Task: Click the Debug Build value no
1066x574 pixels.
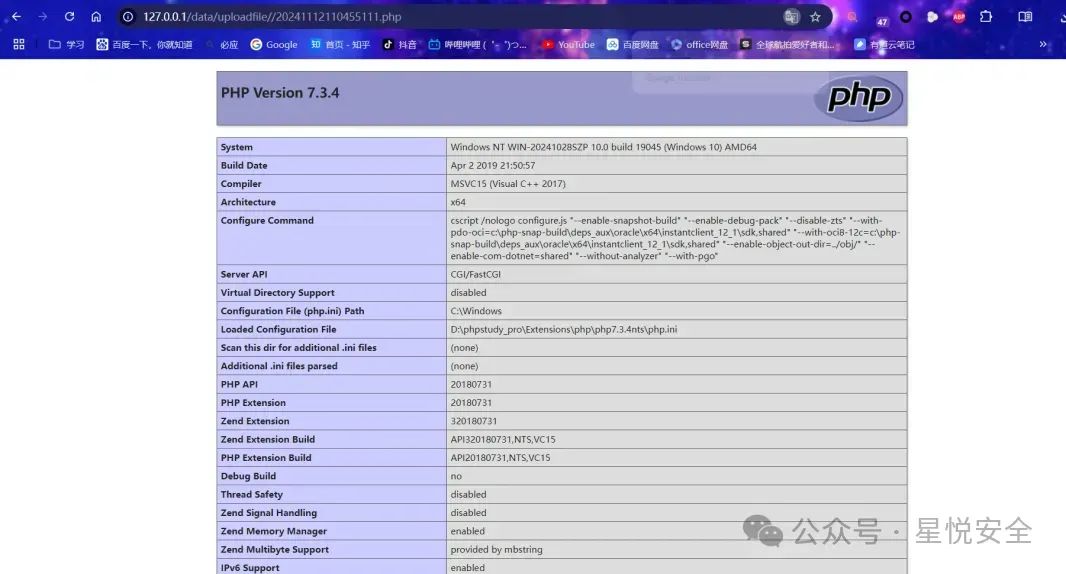Action: [x=455, y=476]
